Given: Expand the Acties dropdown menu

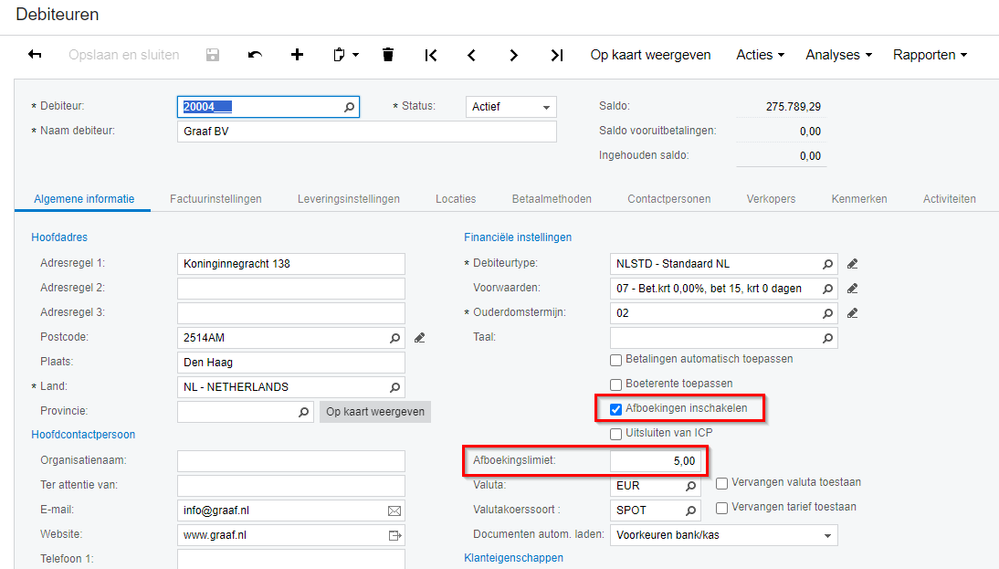Looking at the screenshot, I should pyautogui.click(x=760, y=55).
